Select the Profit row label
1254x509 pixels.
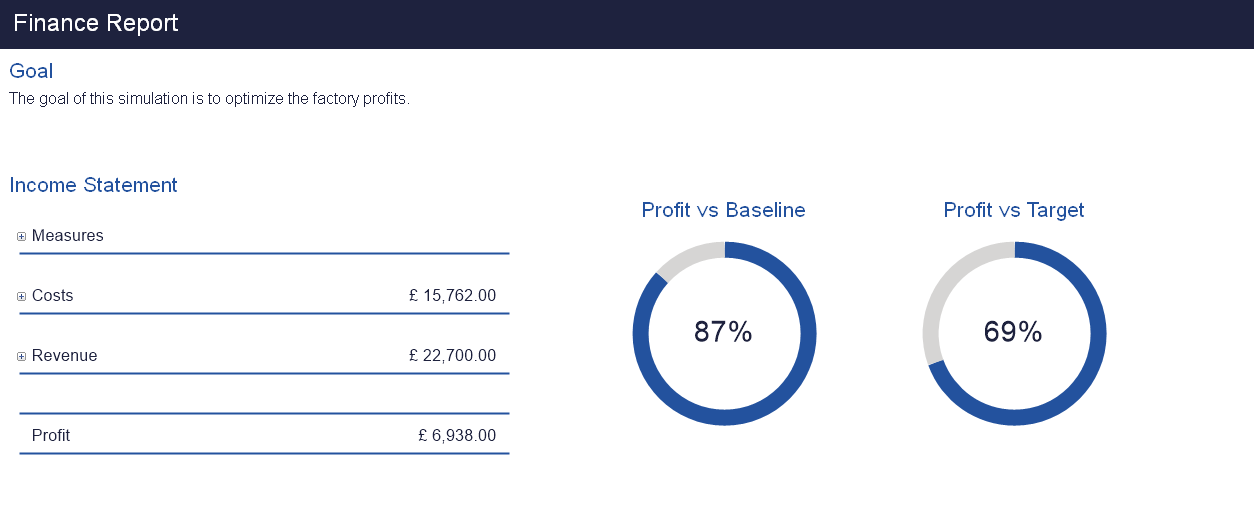point(51,436)
